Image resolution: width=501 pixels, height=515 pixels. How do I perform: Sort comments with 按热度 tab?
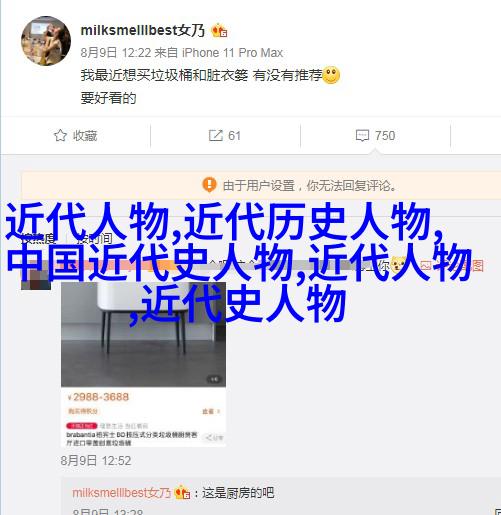[37, 238]
